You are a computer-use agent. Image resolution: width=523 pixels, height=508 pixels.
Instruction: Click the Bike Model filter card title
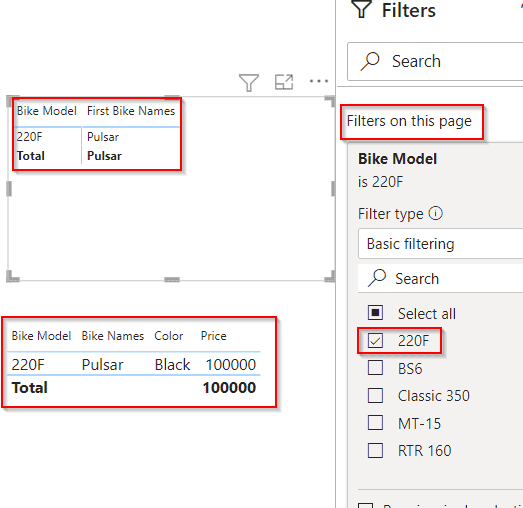(397, 159)
